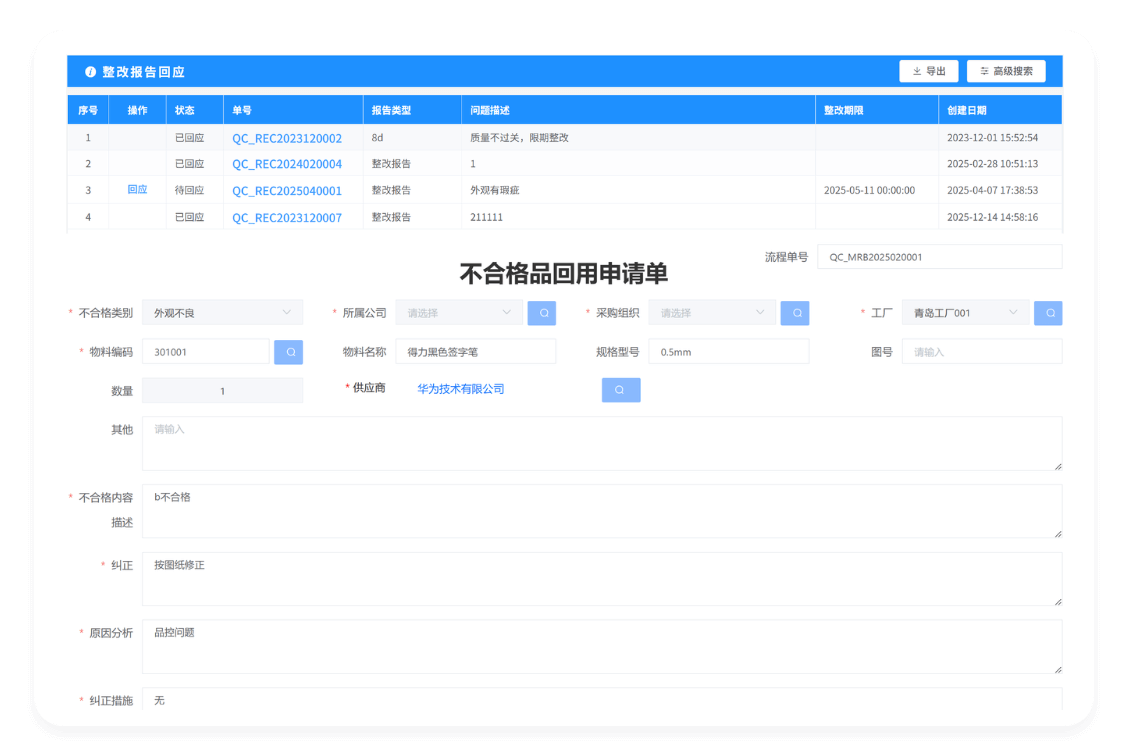Viewport: 1126px width, 748px height.
Task: Click the empty 图号 input field
Action: (x=981, y=351)
